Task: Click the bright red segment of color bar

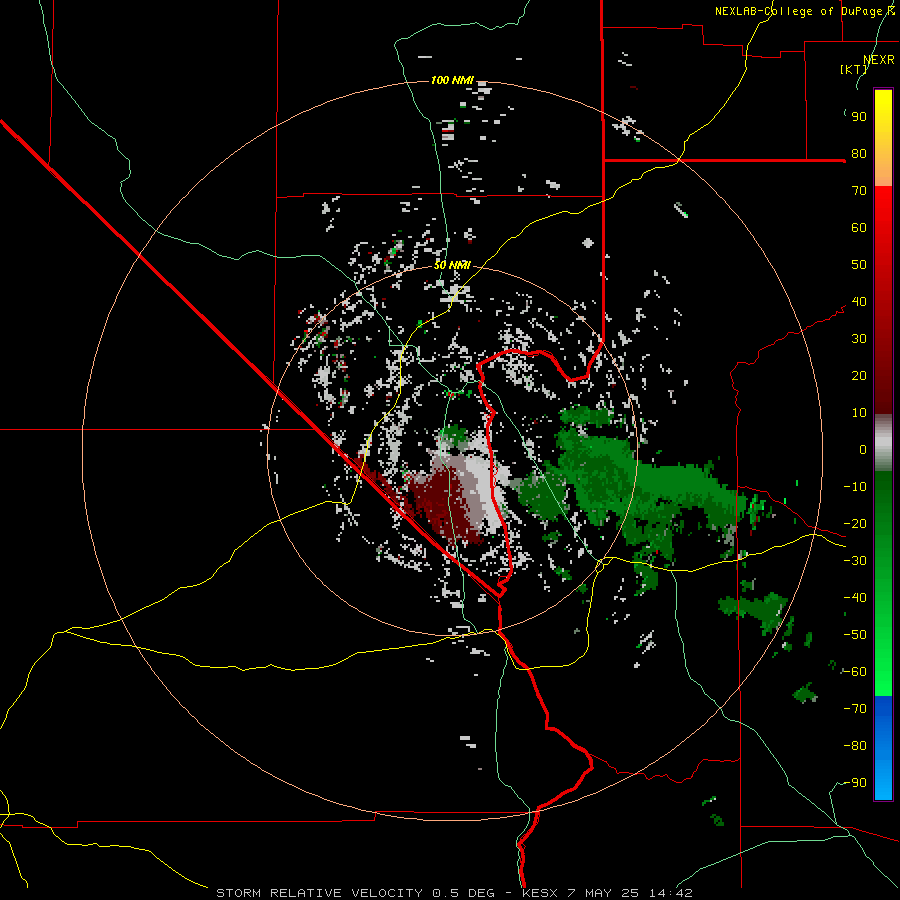Action: click(883, 218)
